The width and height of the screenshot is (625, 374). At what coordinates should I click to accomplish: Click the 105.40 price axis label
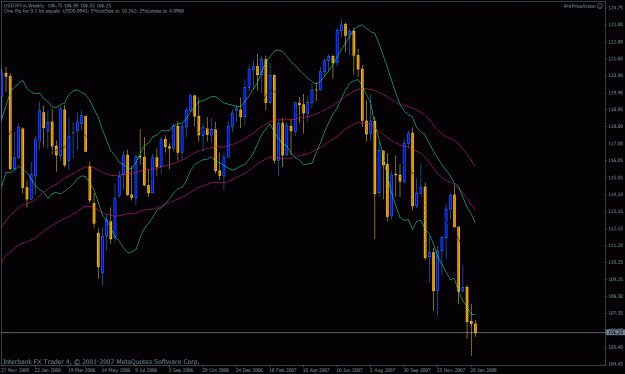coord(615,347)
